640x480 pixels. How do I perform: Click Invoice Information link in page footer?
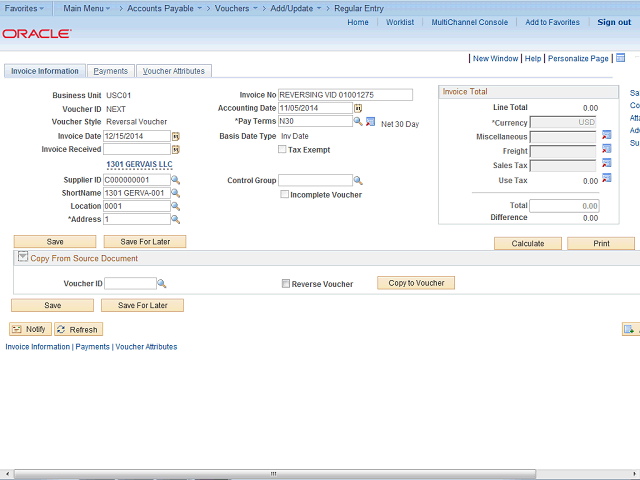click(38, 347)
